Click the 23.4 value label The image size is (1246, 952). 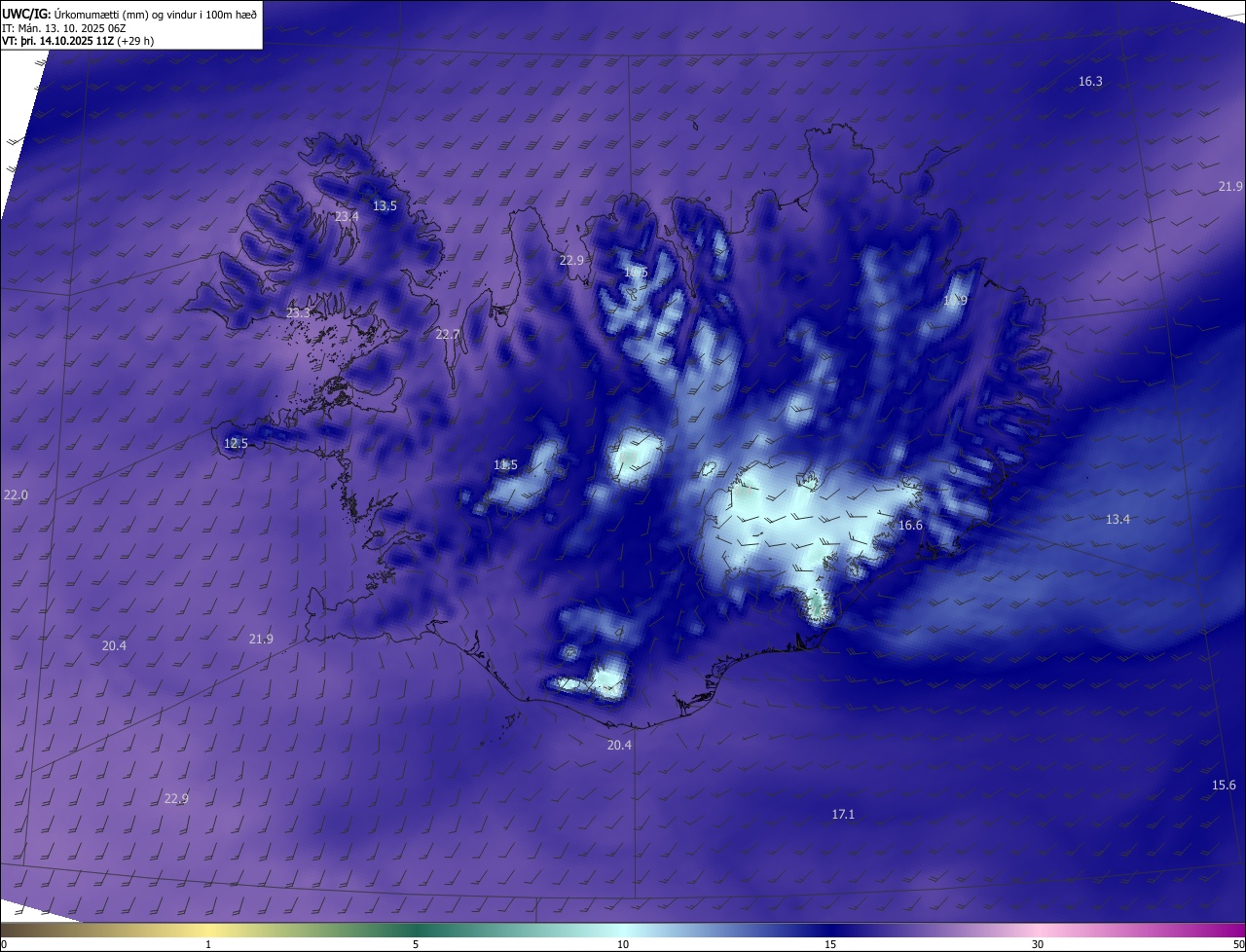[347, 216]
